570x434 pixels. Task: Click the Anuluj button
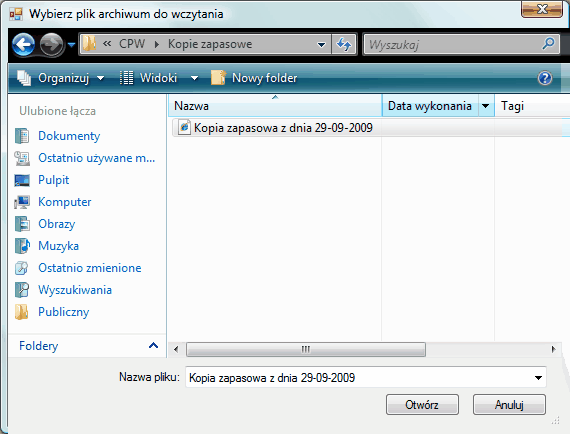click(x=509, y=405)
